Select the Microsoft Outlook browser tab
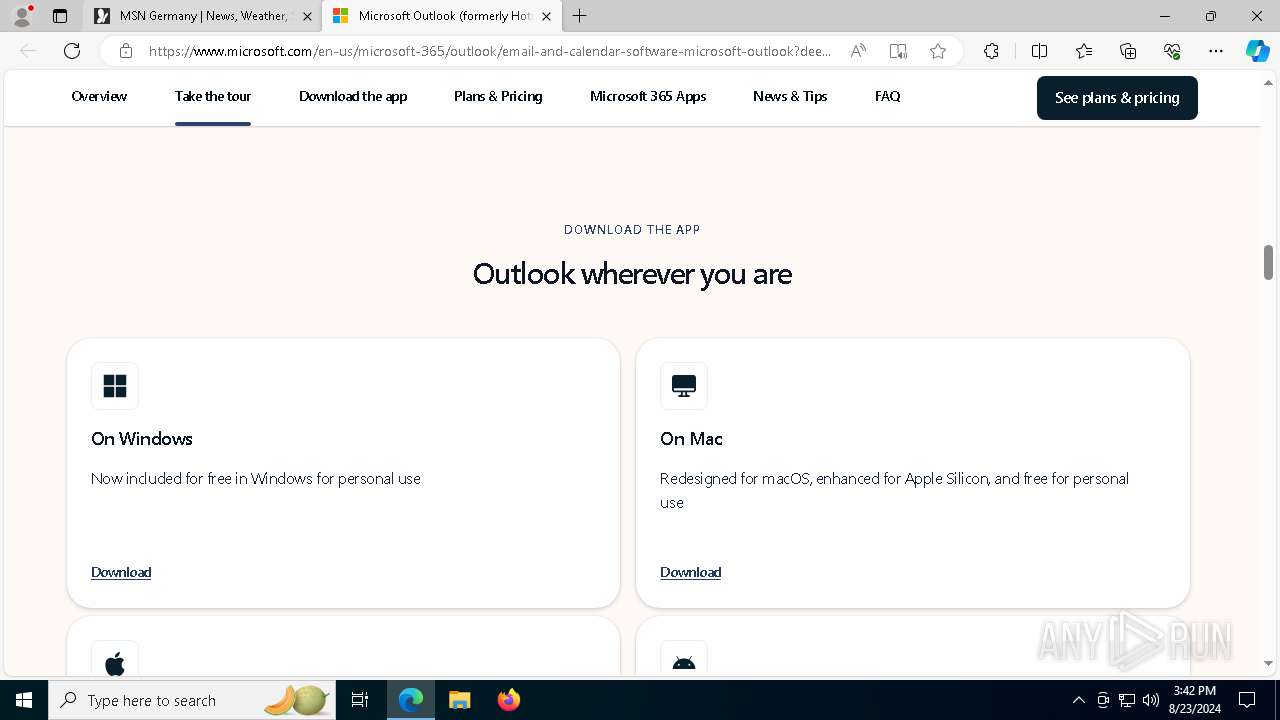The height and width of the screenshot is (720, 1280). tap(440, 16)
